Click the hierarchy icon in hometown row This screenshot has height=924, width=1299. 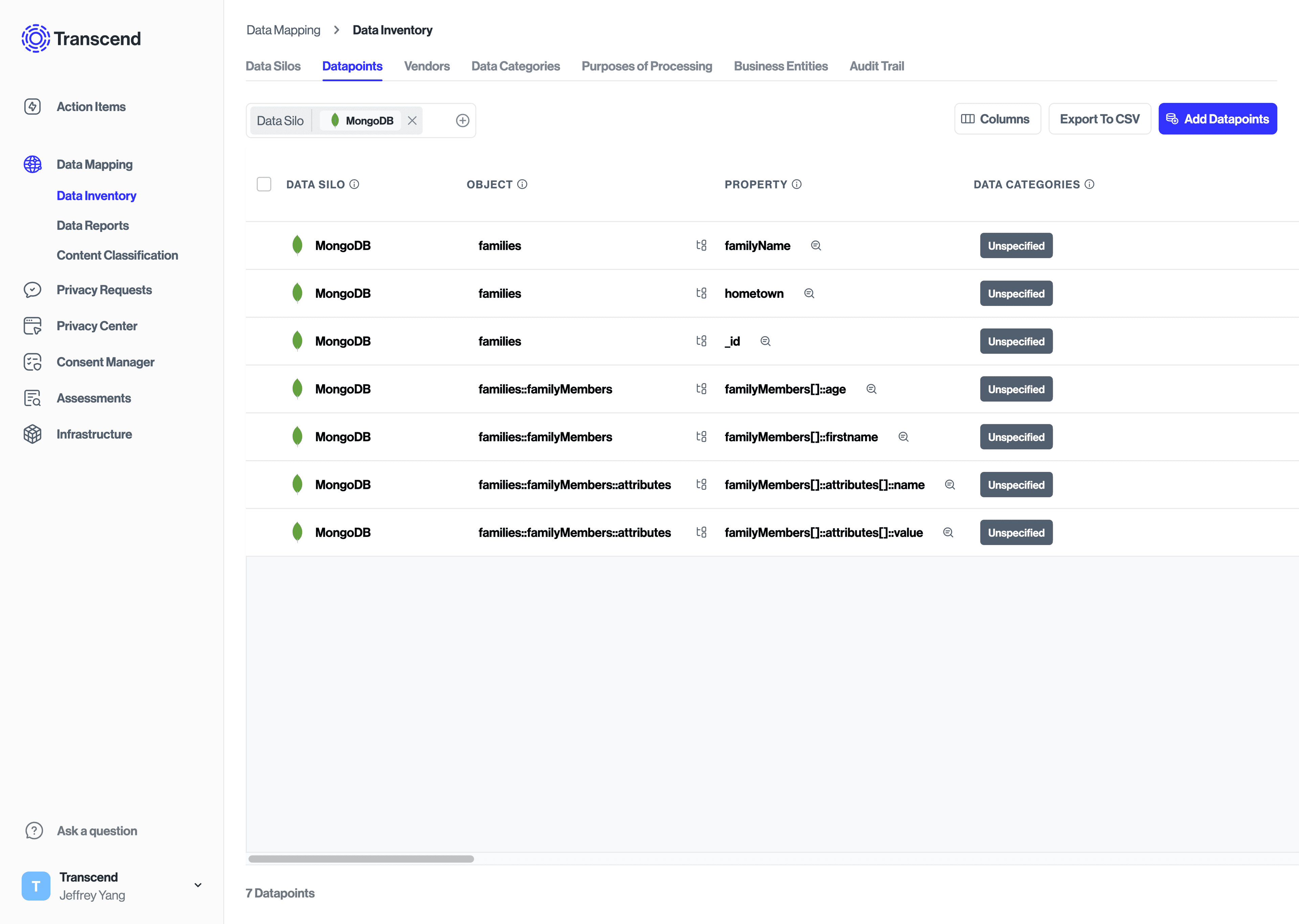point(701,294)
